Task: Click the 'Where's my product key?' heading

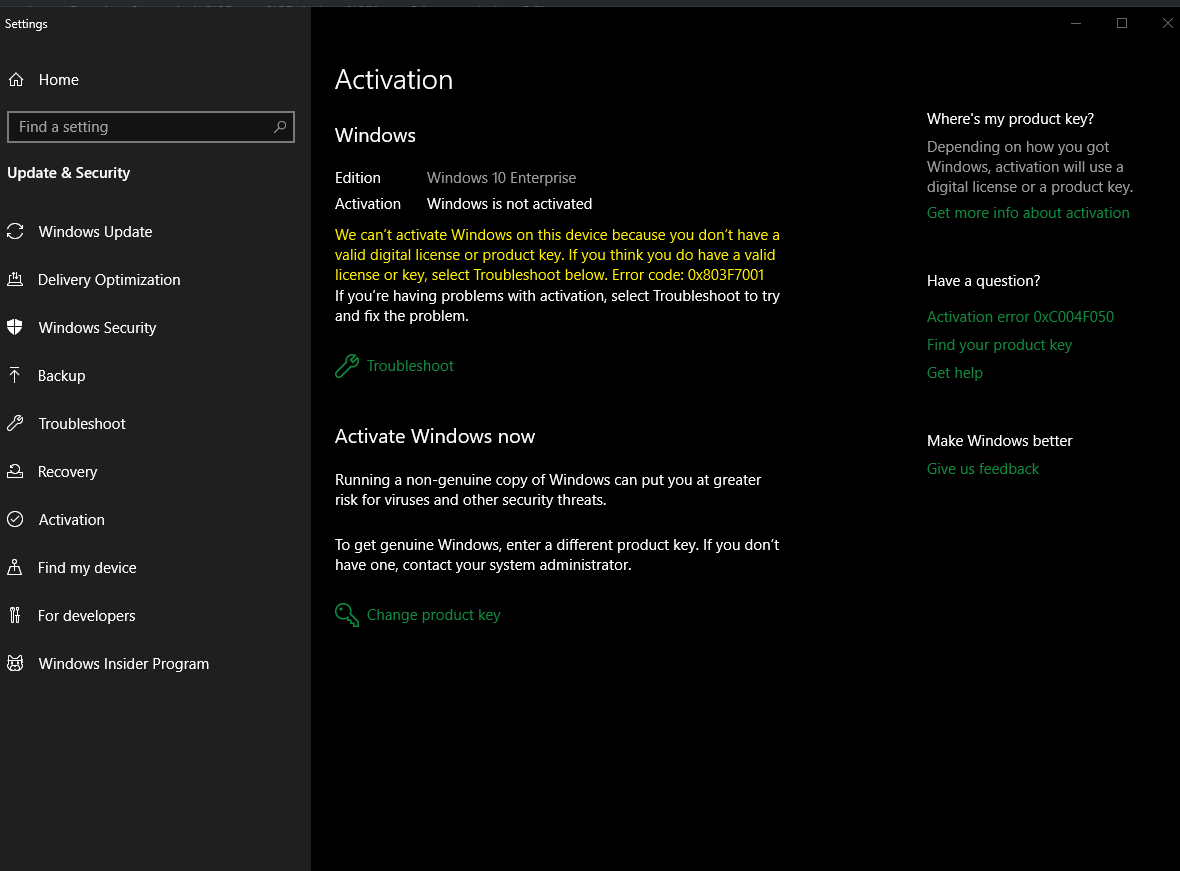Action: [1011, 119]
